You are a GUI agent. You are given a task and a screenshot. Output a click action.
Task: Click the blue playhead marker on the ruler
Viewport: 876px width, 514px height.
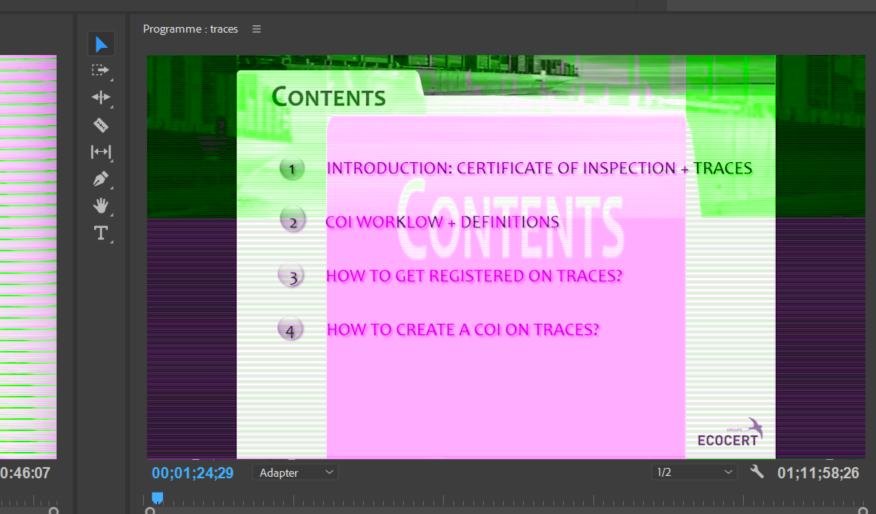pyautogui.click(x=157, y=497)
